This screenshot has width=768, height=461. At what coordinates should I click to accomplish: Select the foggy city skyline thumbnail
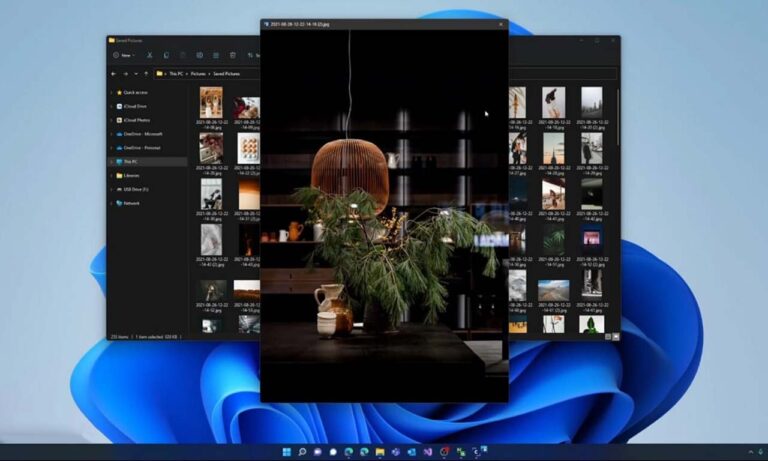click(591, 102)
